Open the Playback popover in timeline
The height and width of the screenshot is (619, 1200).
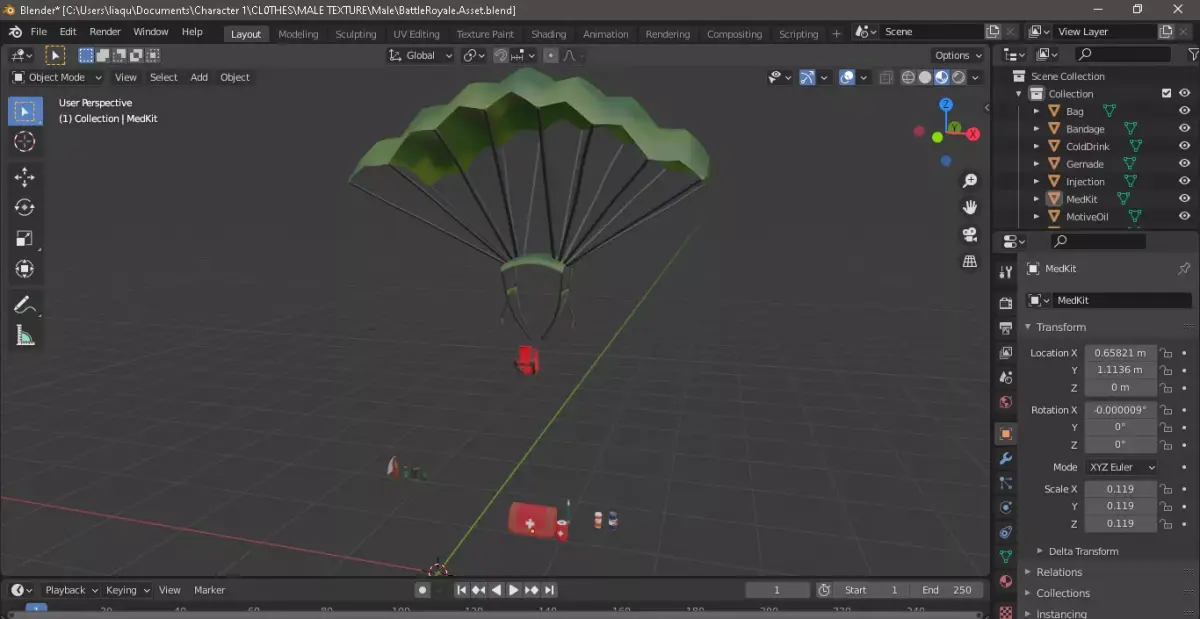tap(70, 590)
